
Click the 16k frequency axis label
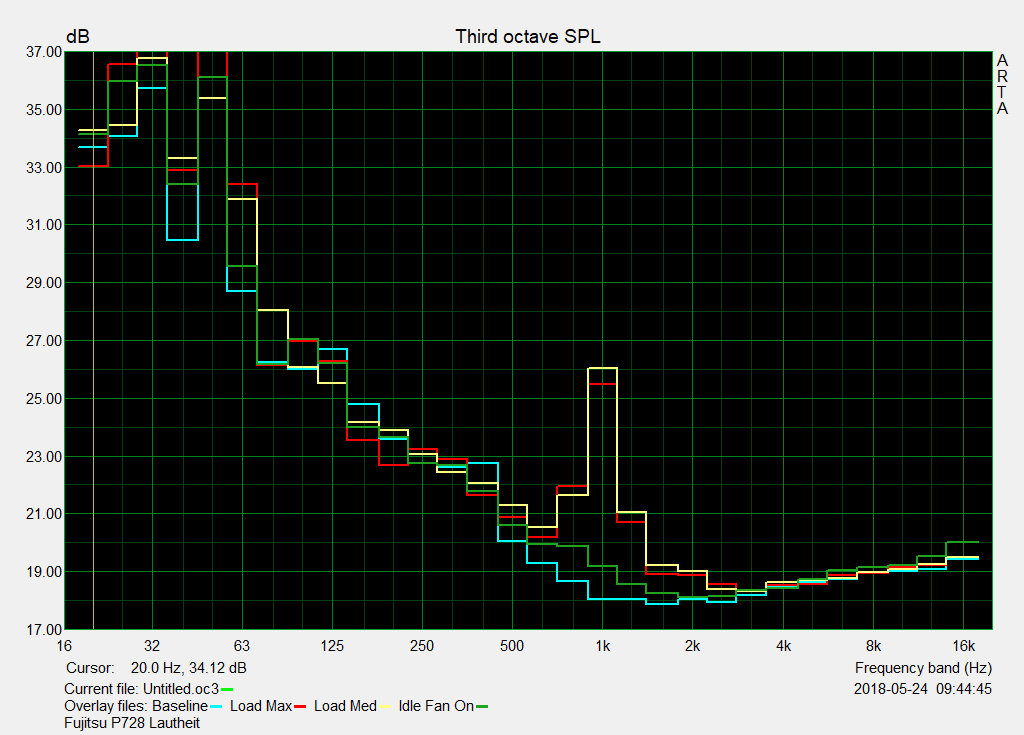pos(963,646)
